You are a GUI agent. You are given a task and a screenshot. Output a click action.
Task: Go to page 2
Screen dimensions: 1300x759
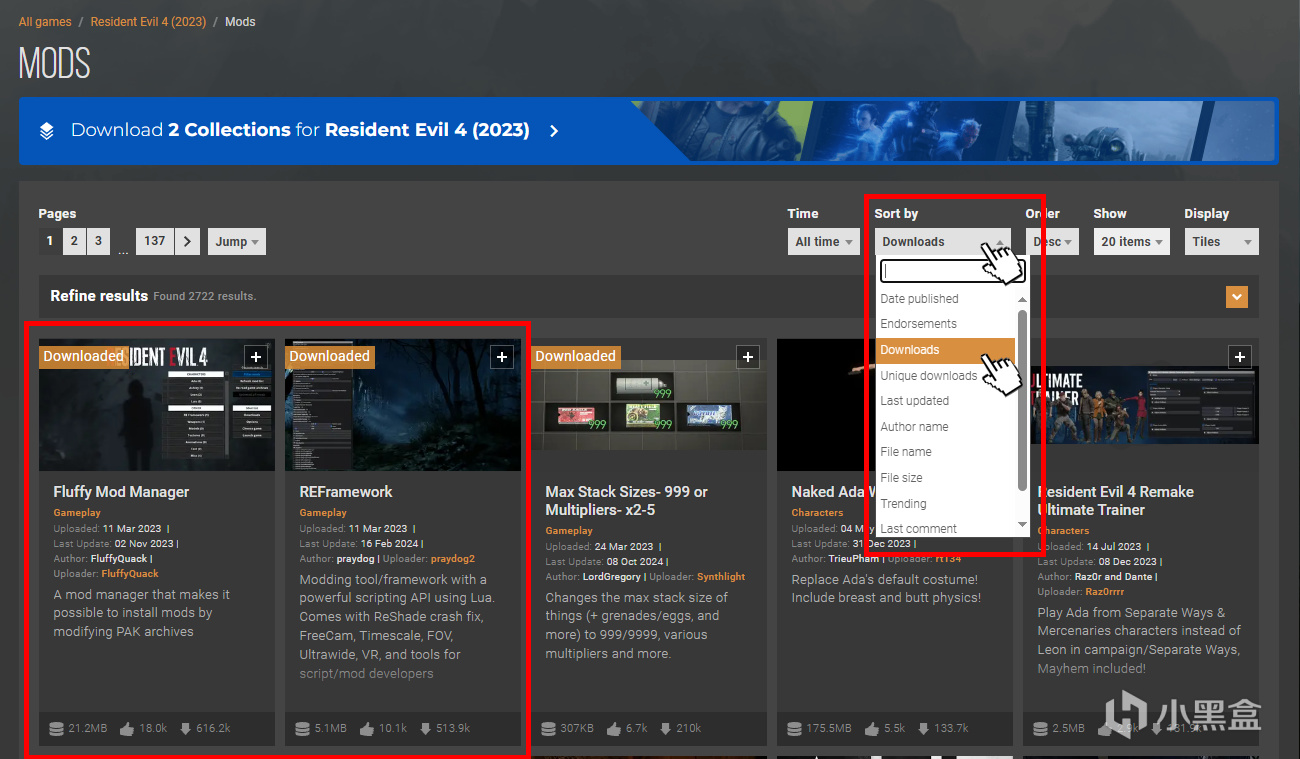(74, 241)
